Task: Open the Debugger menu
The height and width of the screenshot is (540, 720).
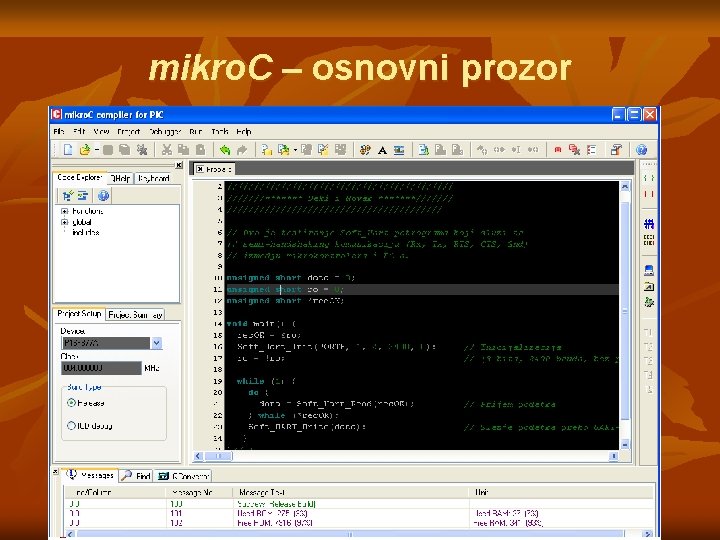Action: coord(165,132)
